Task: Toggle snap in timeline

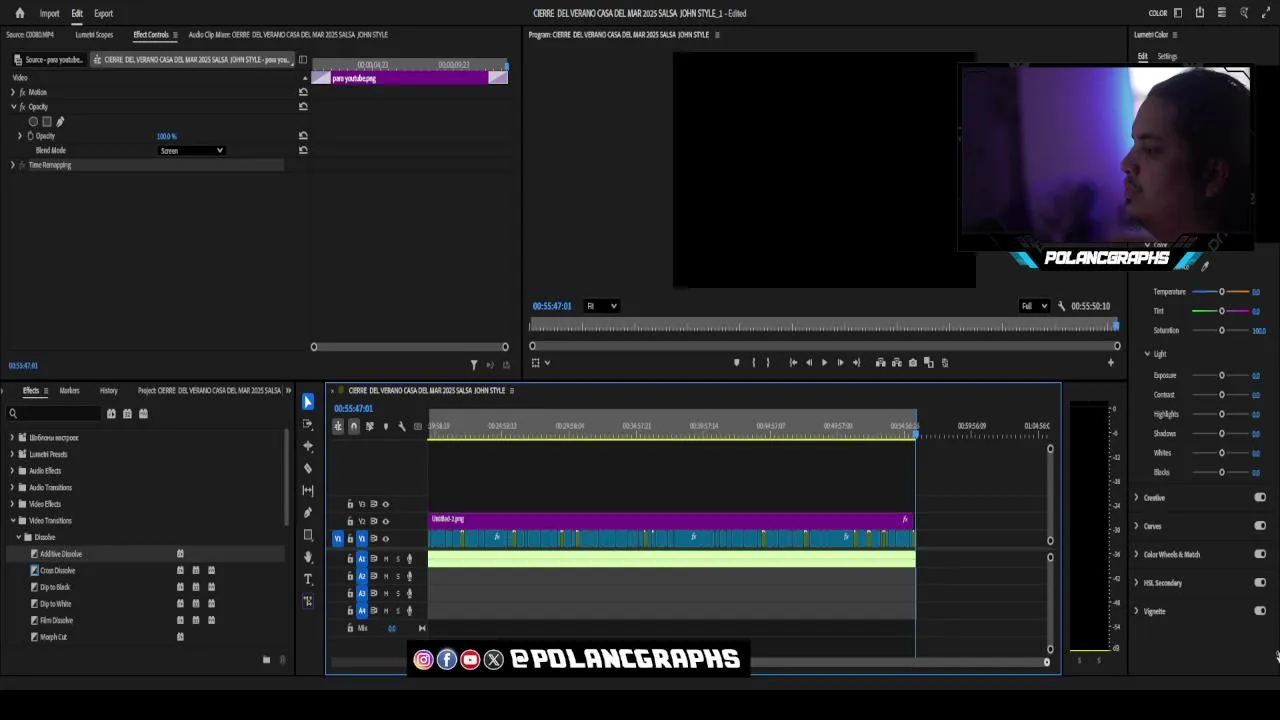Action: coord(353,426)
